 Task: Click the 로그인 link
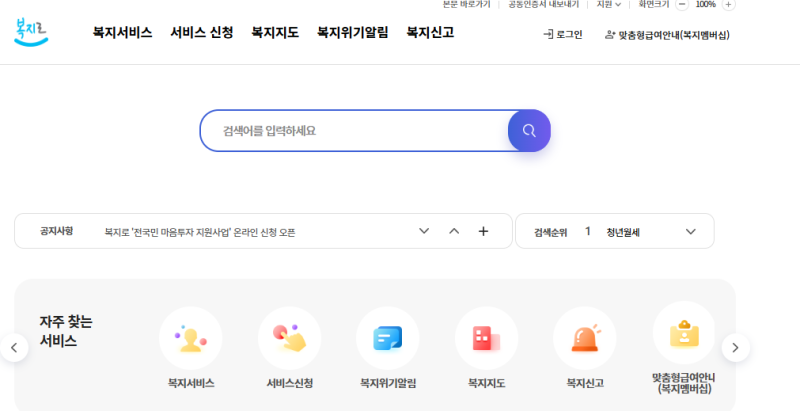[563, 35]
